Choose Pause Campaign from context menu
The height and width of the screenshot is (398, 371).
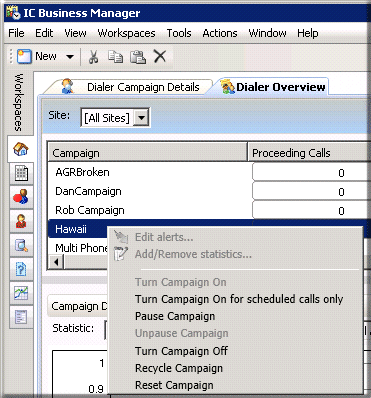175,316
